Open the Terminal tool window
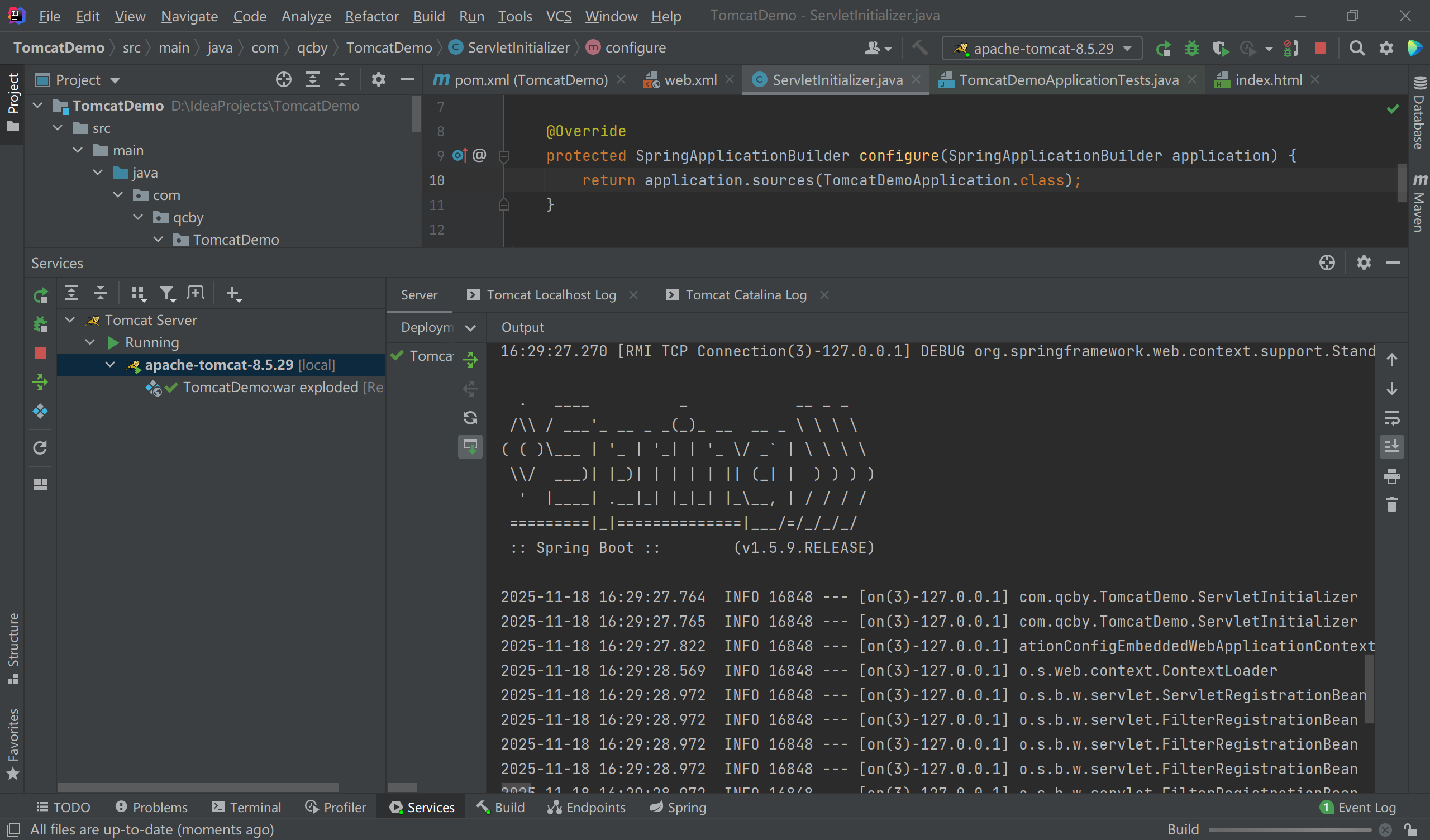 247,807
